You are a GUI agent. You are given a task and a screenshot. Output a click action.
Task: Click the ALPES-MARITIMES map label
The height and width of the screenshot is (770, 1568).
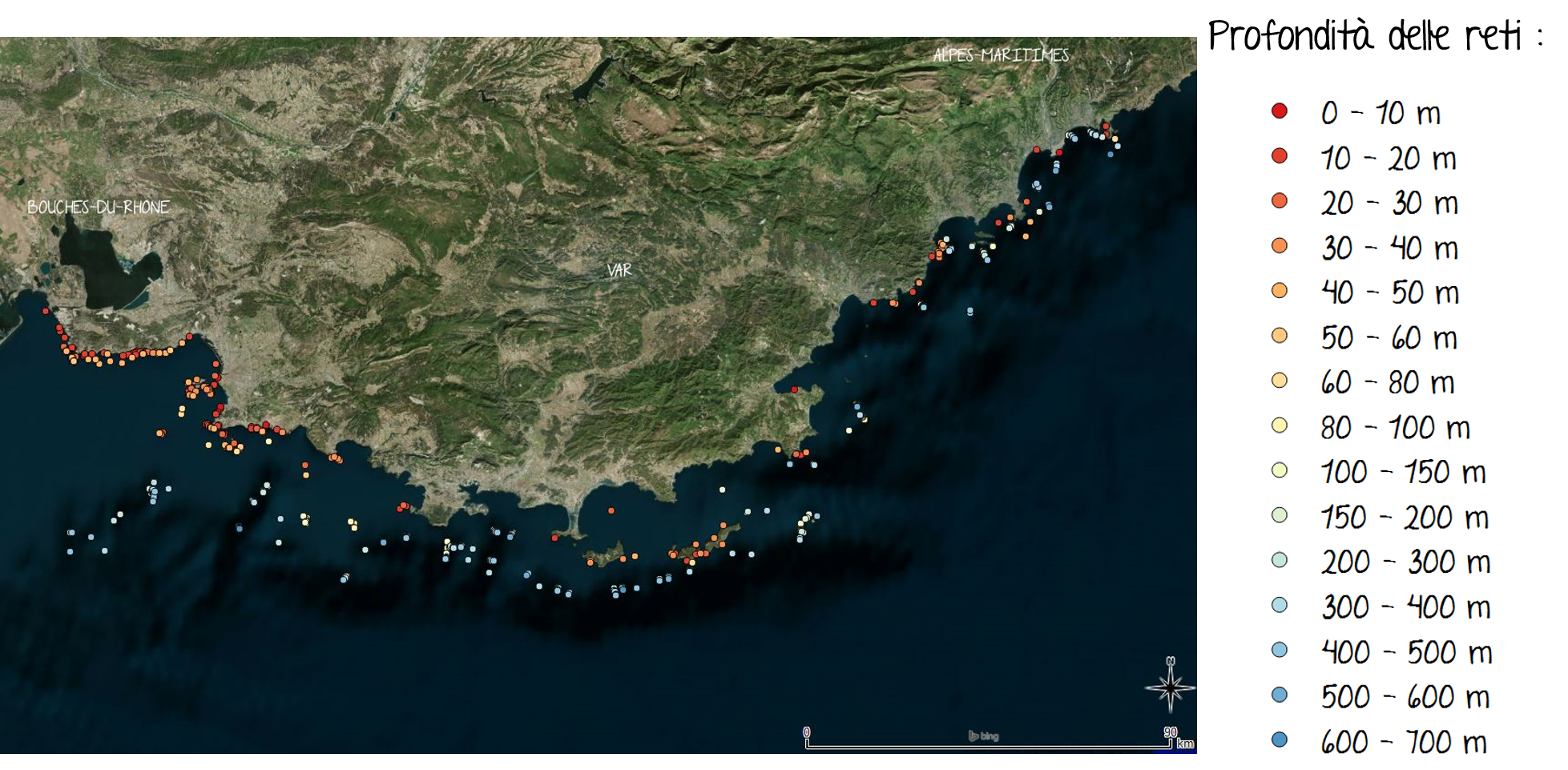pyautogui.click(x=1001, y=55)
